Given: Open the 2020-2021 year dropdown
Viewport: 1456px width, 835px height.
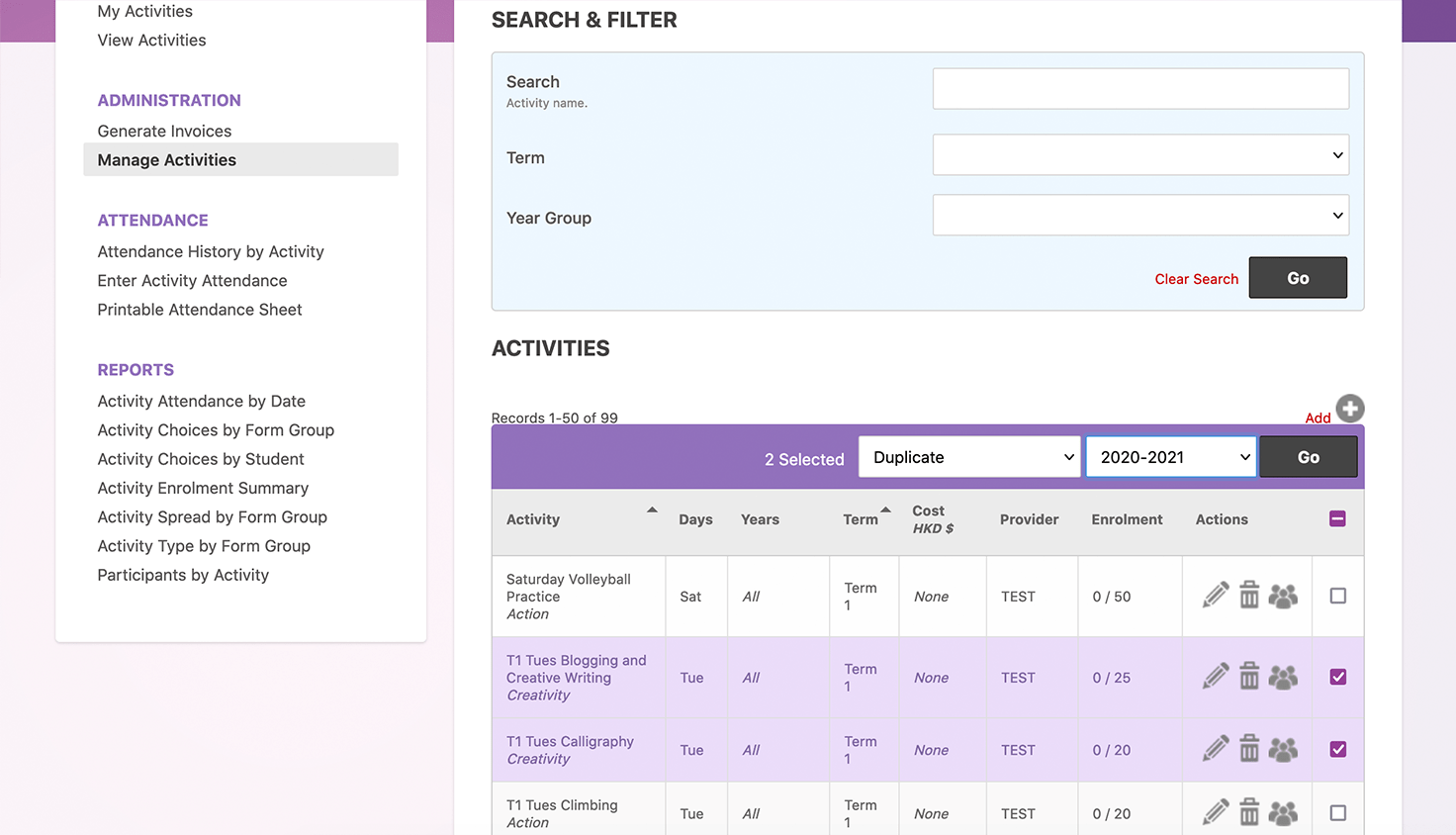Looking at the screenshot, I should pos(1170,457).
